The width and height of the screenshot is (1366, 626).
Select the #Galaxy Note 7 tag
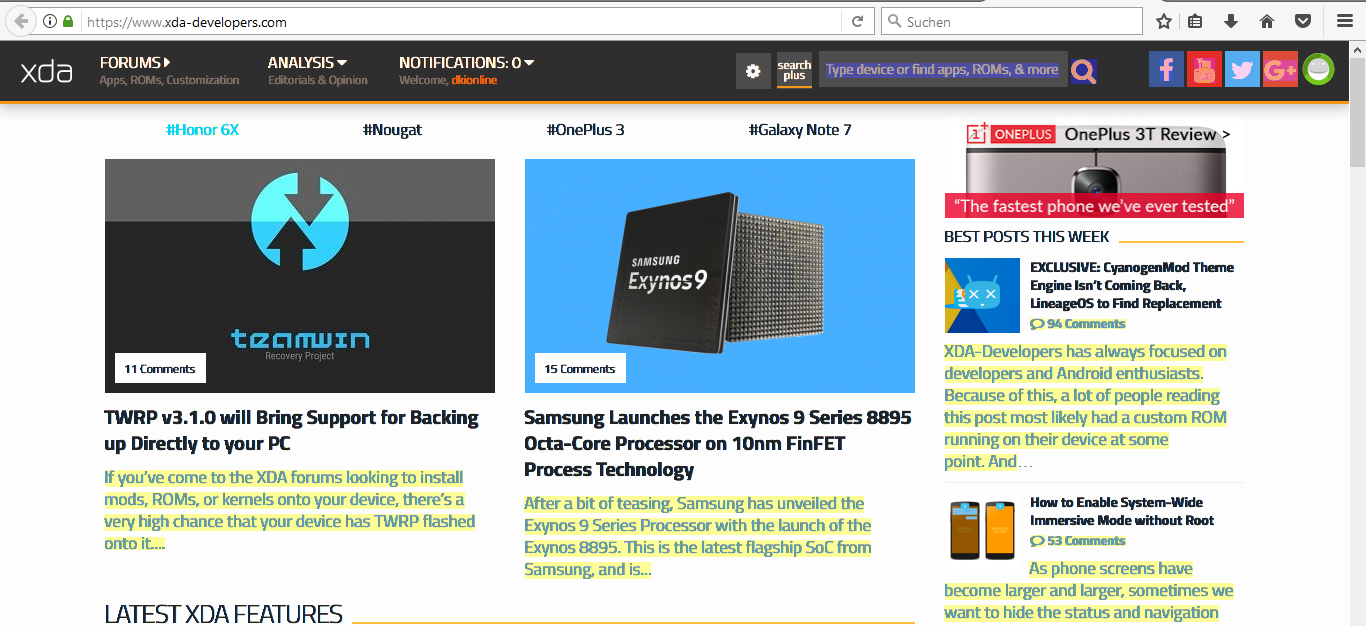tap(800, 130)
